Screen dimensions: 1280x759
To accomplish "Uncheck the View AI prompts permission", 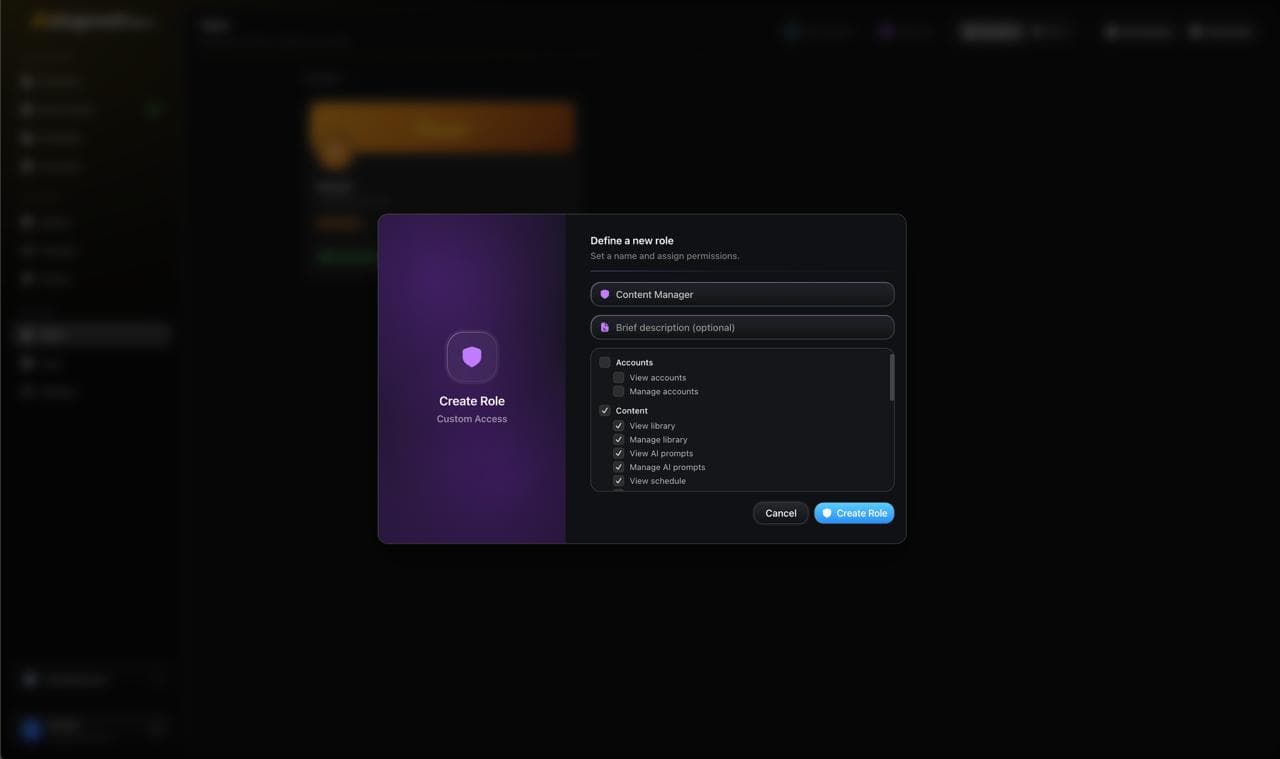I will (x=618, y=453).
